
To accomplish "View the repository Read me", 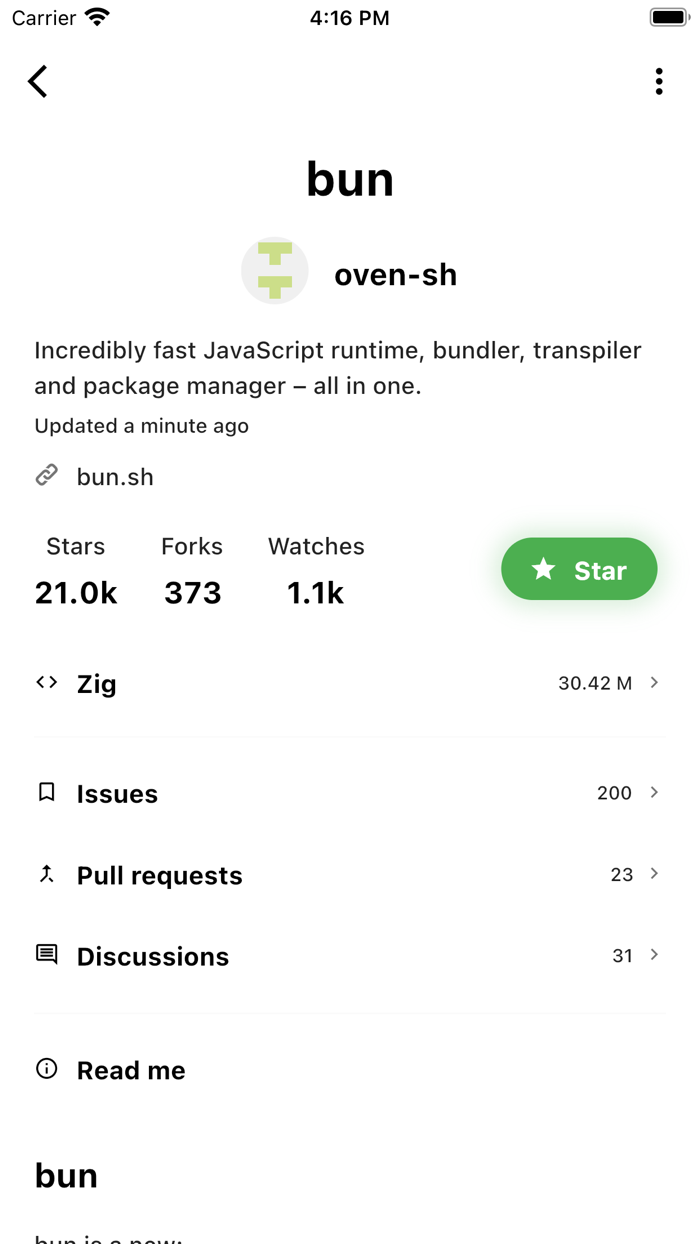I will click(x=131, y=1069).
